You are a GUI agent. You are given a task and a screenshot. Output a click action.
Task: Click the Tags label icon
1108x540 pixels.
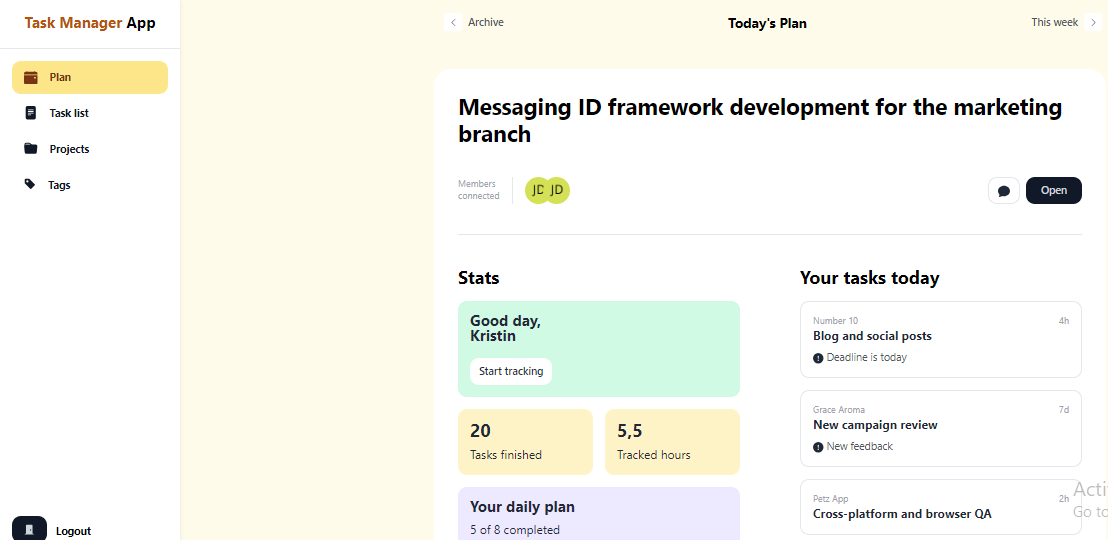(x=30, y=184)
